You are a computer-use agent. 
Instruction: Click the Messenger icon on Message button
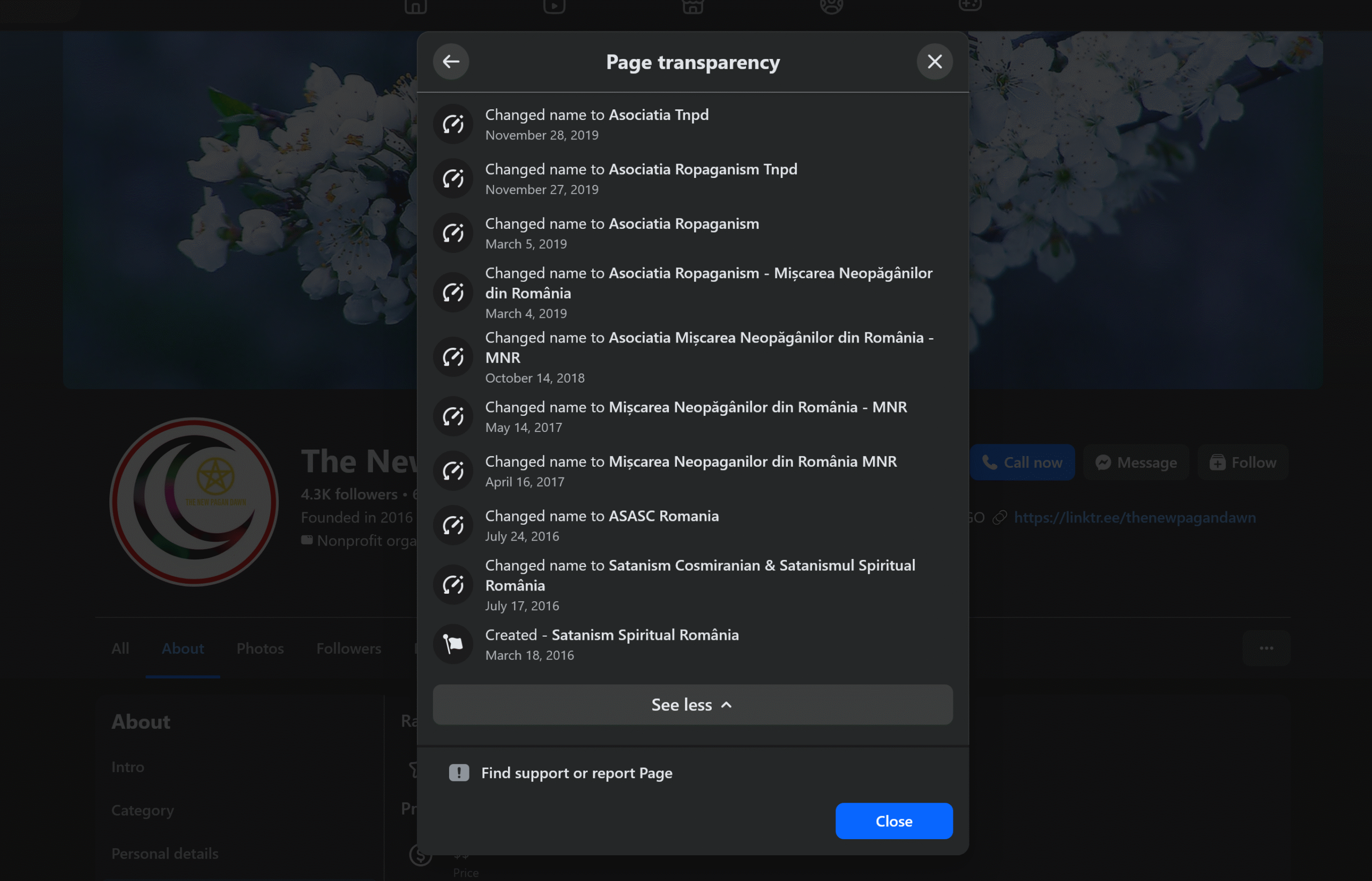point(1103,462)
